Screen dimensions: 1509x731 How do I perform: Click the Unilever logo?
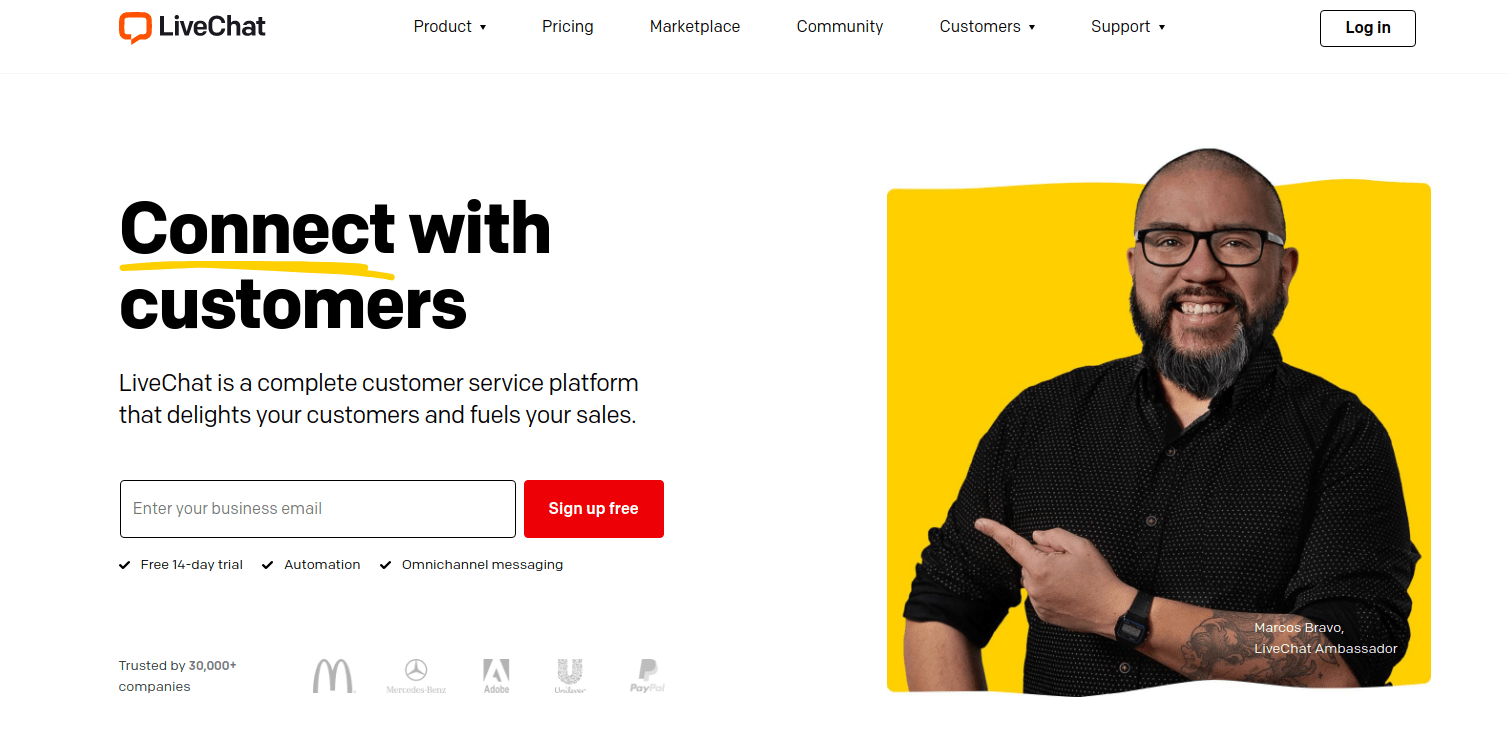570,676
